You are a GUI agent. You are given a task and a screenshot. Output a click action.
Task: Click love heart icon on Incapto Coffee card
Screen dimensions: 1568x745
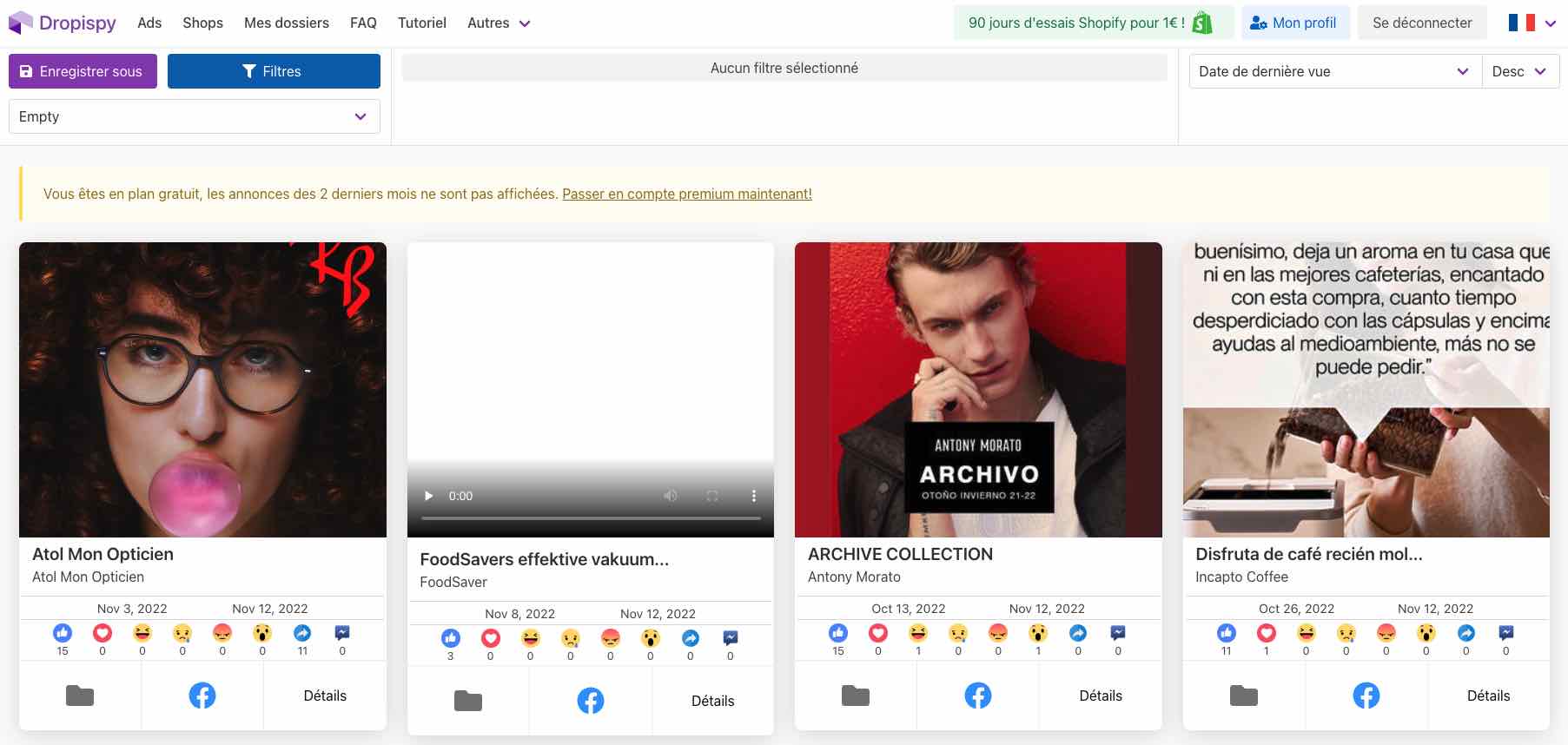point(1267,633)
